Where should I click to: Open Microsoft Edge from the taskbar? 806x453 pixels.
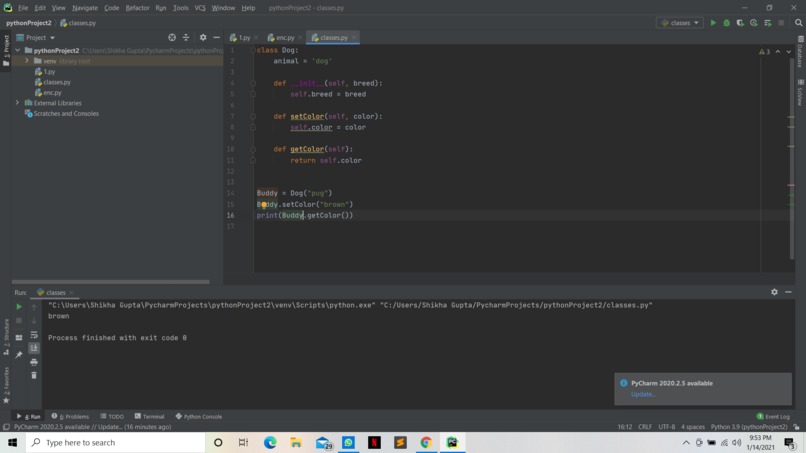[x=270, y=442]
